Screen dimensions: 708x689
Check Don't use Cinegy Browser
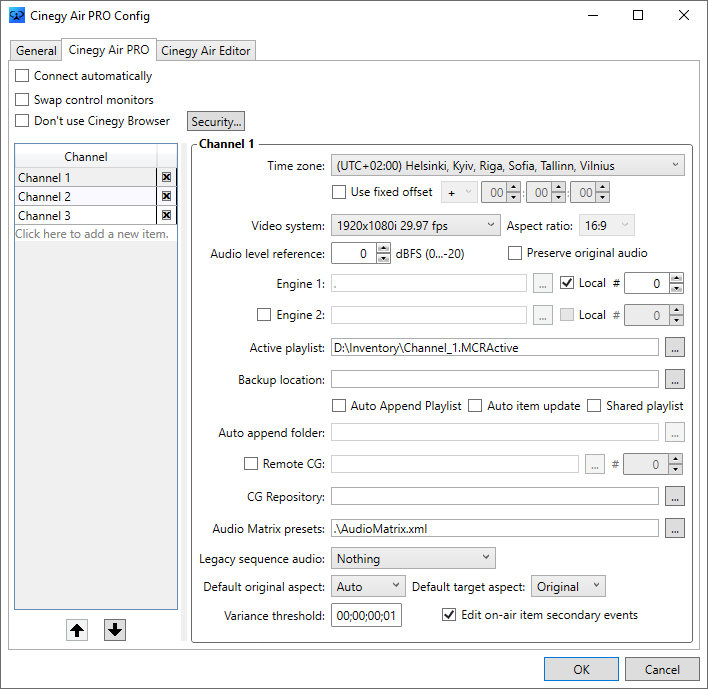22,121
